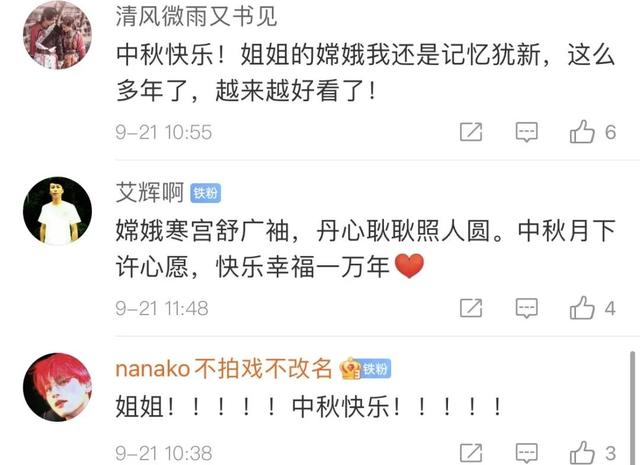Click the scrollbar at the right edge
The height and width of the screenshot is (465, 640).
pyautogui.click(x=633, y=407)
